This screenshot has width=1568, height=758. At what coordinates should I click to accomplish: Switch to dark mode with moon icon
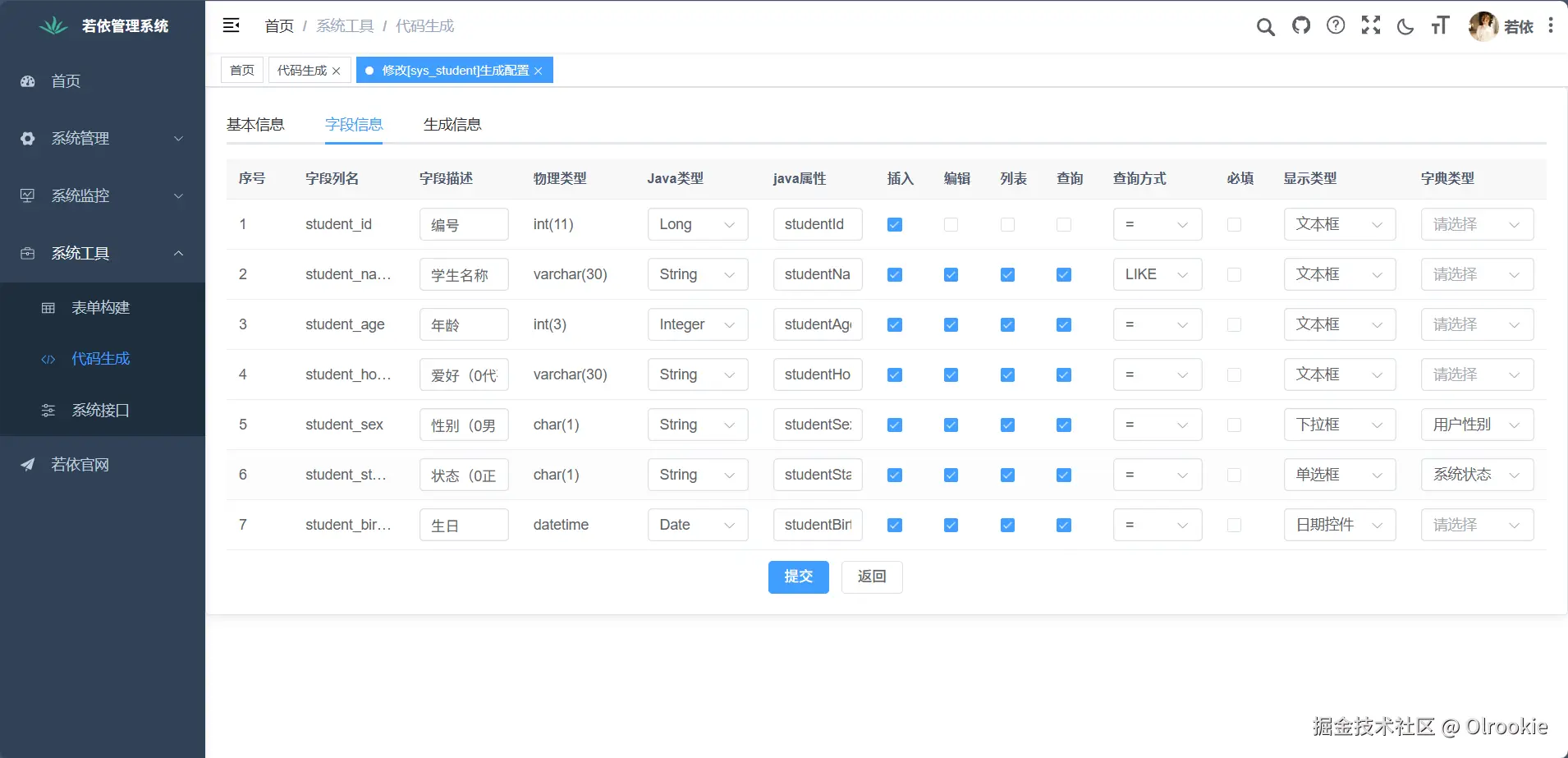[x=1405, y=25]
